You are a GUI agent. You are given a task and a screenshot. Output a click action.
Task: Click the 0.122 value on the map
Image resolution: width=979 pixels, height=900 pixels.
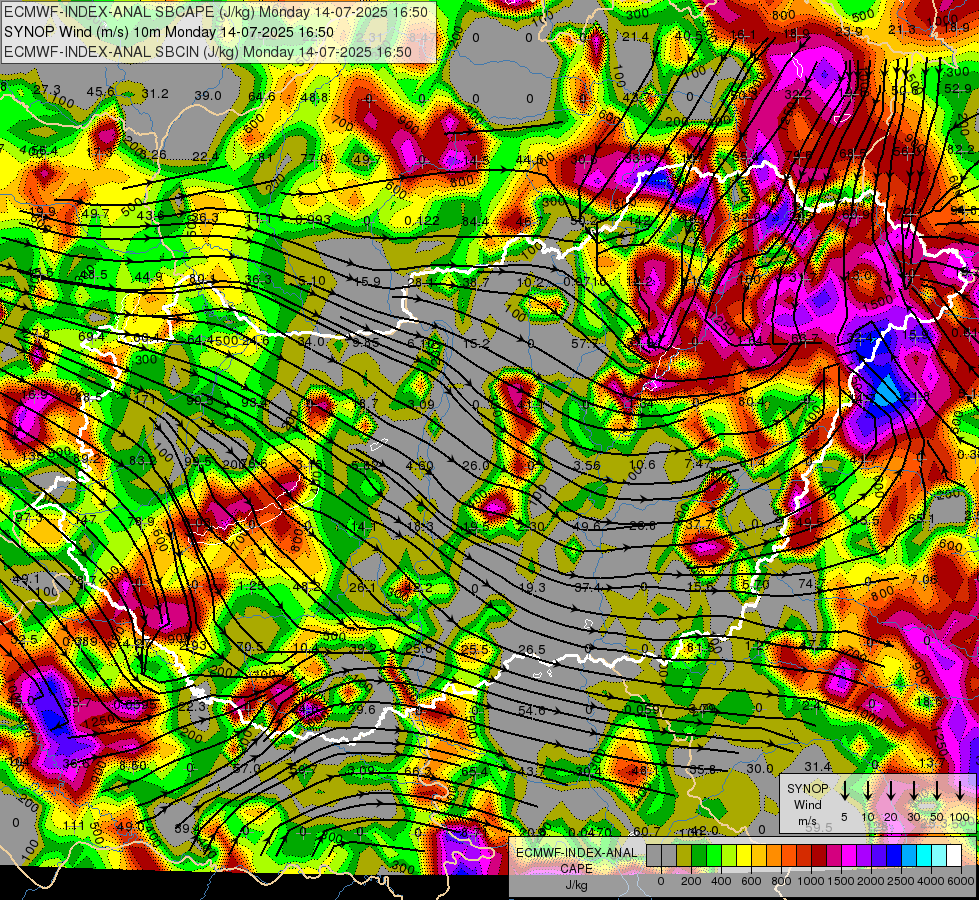coord(421,220)
